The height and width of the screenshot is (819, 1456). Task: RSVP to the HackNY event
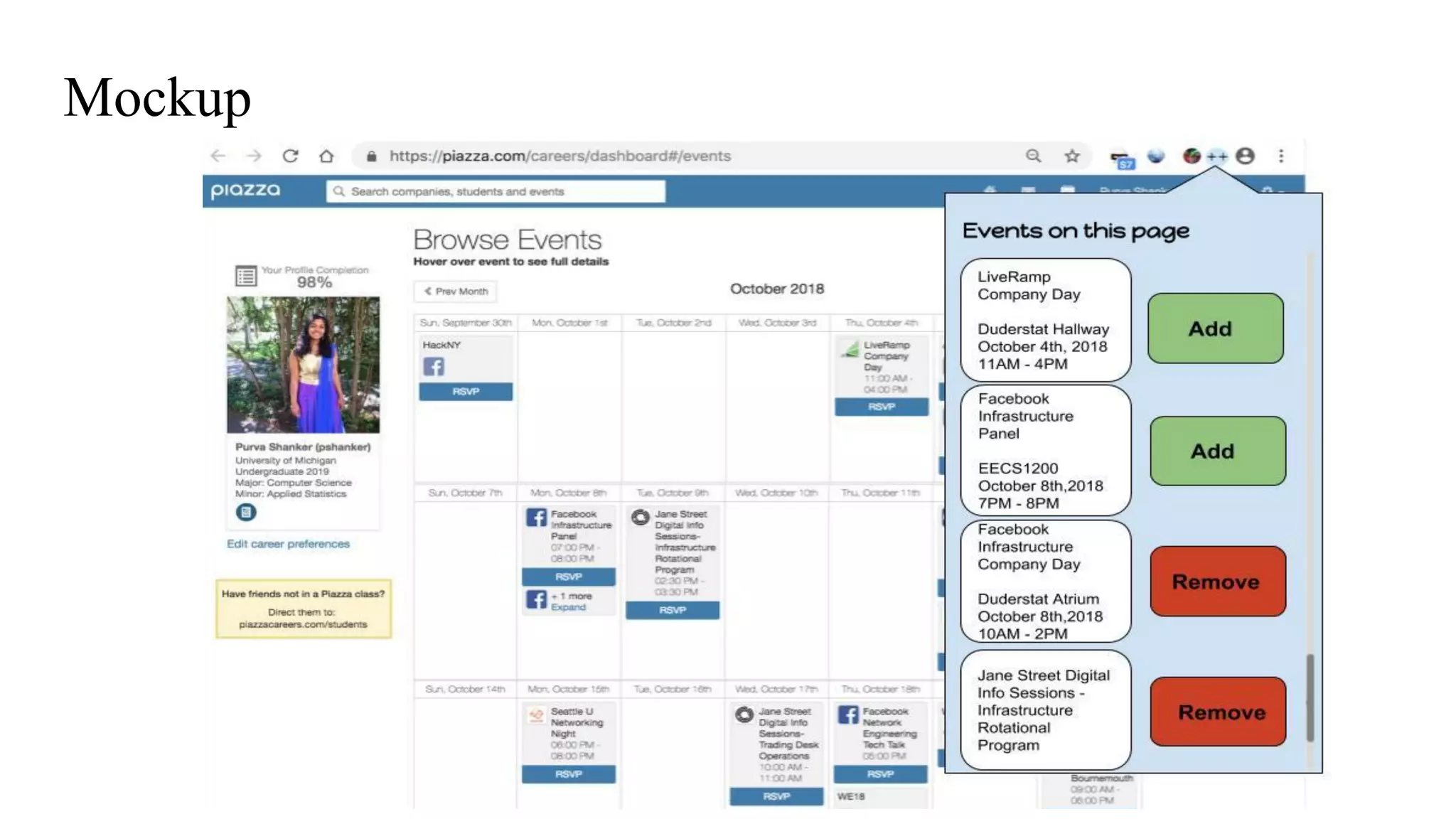(466, 392)
